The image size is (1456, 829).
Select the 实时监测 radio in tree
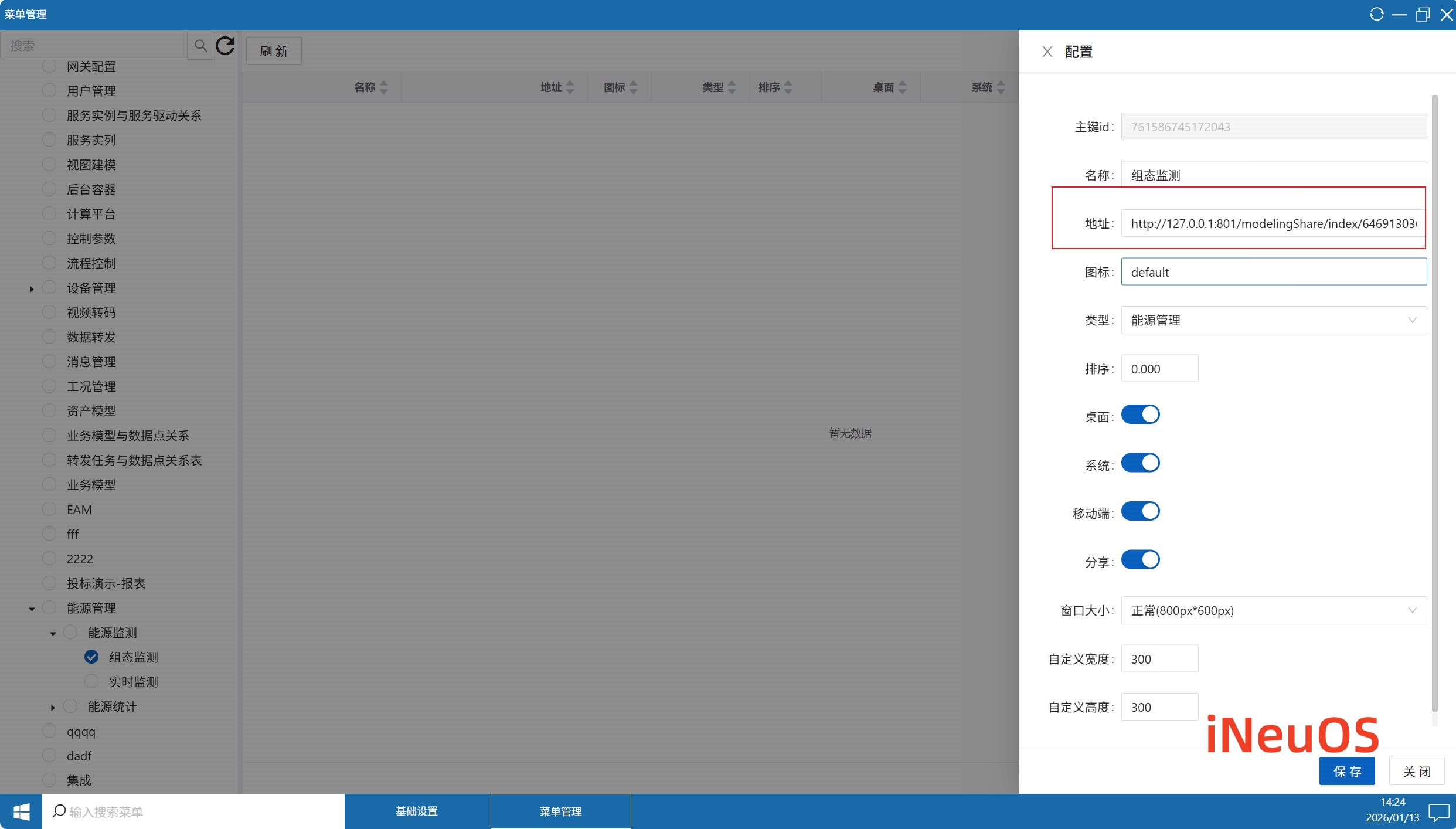(91, 681)
